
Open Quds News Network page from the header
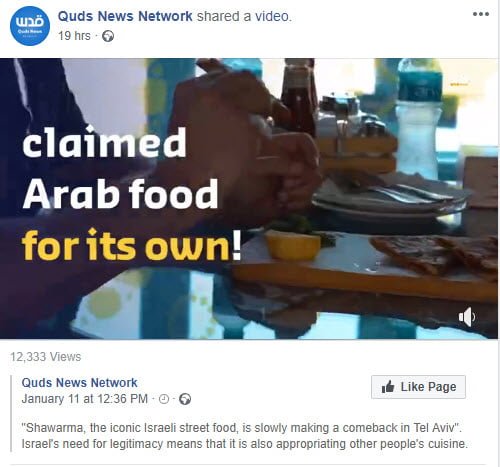click(125, 16)
